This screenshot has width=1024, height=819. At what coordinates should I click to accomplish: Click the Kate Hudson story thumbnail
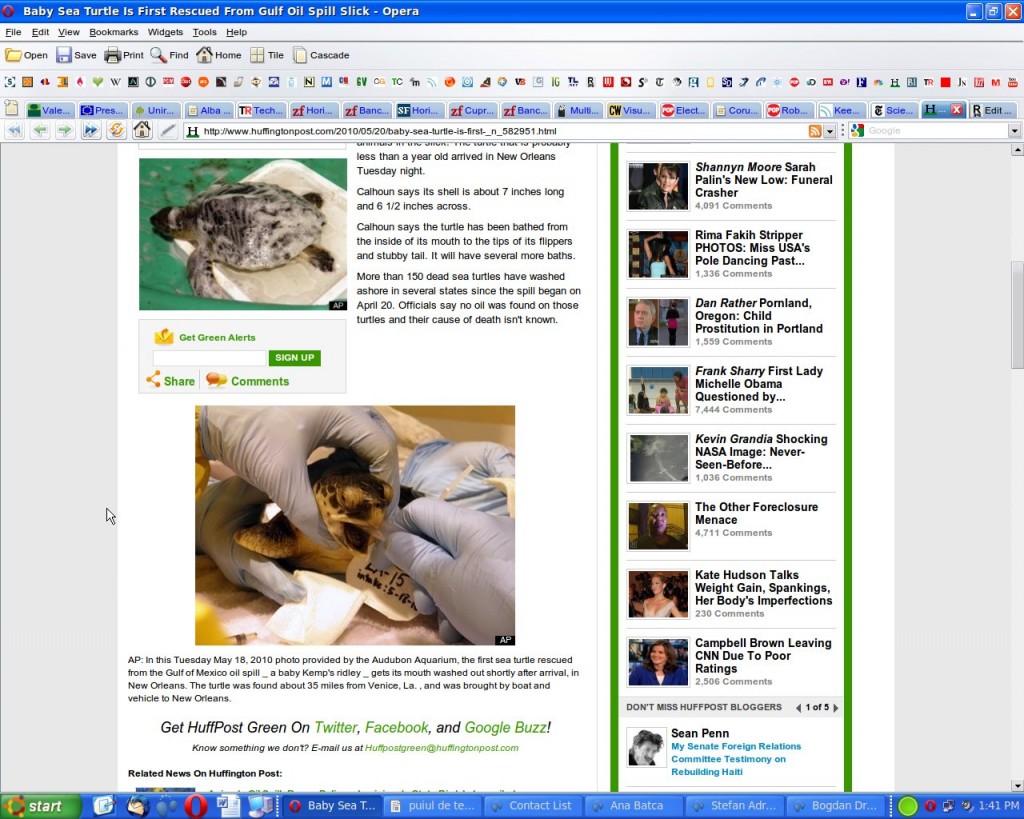pos(658,594)
